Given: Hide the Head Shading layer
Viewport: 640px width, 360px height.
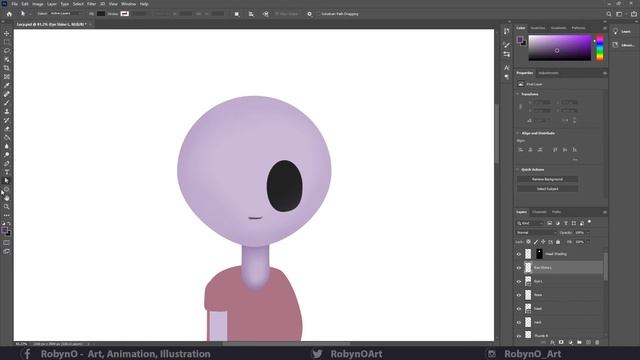Looking at the screenshot, I should point(519,254).
